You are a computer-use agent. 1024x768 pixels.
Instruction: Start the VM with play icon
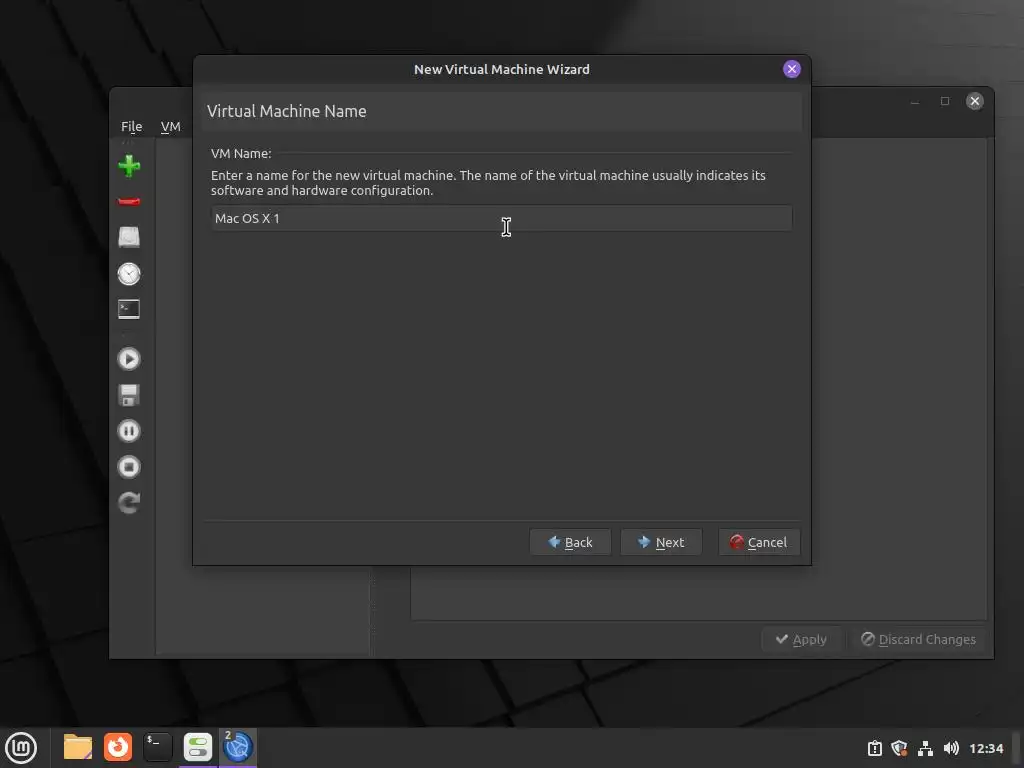tap(129, 359)
